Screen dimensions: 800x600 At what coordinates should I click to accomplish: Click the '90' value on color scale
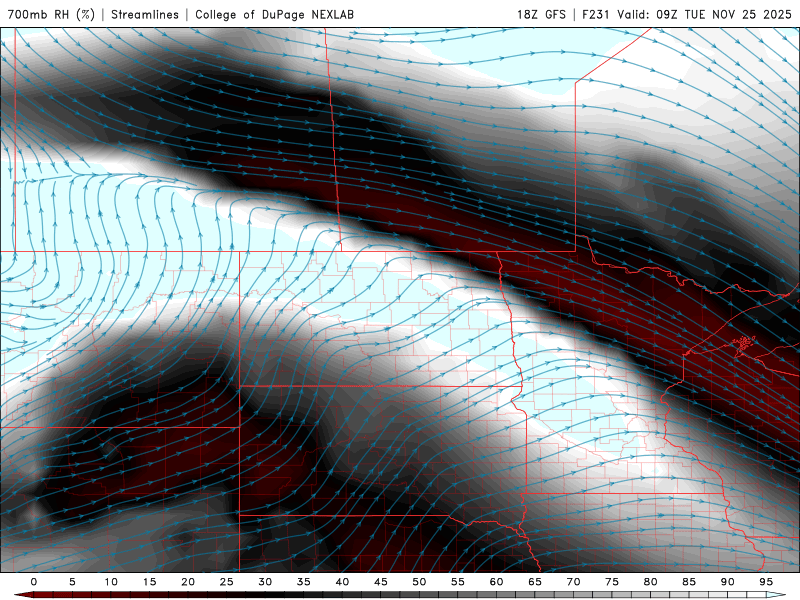point(727,582)
